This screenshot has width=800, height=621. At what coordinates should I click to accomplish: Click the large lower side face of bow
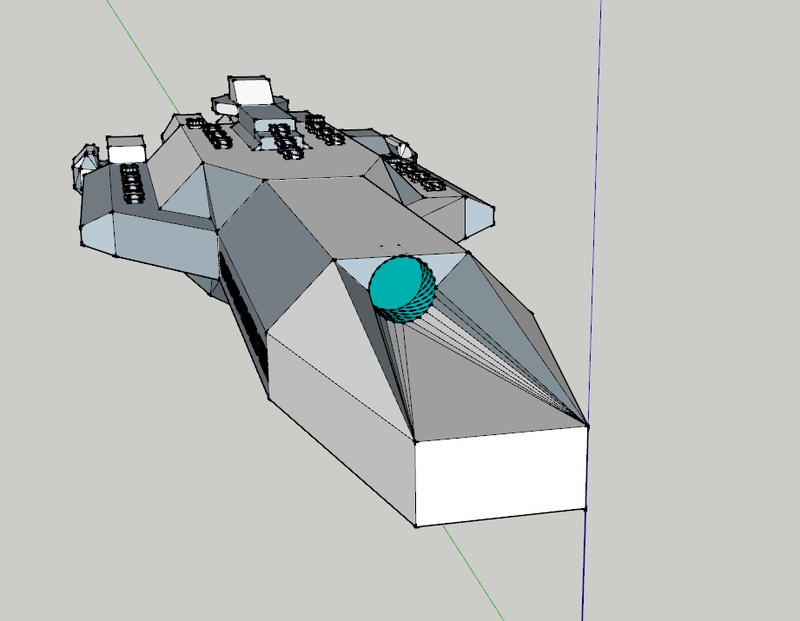342,429
